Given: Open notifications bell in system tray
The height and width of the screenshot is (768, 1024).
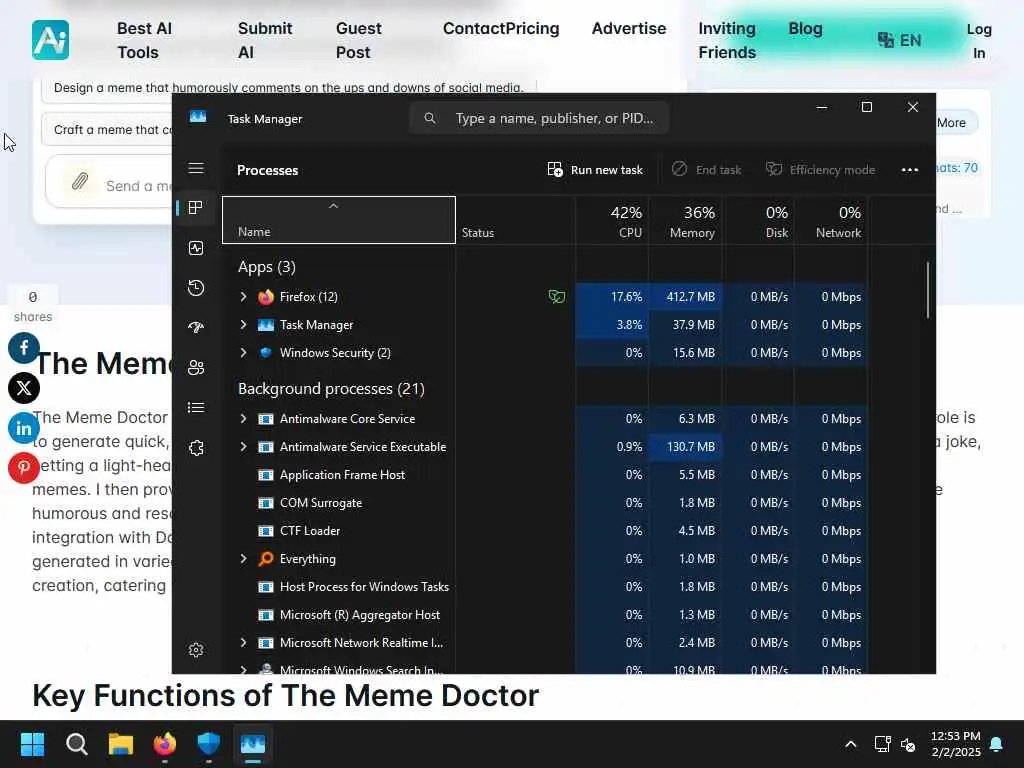Looking at the screenshot, I should tap(997, 744).
